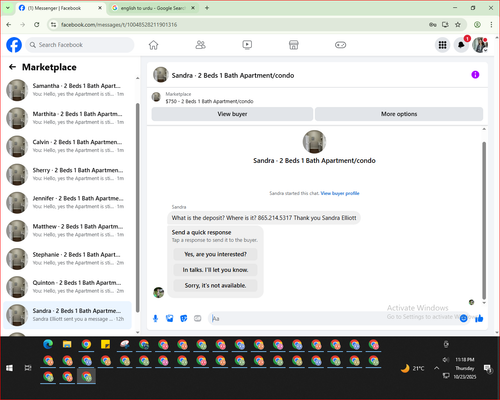The image size is (500, 400).
Task: Click View buyer button
Action: point(232,114)
